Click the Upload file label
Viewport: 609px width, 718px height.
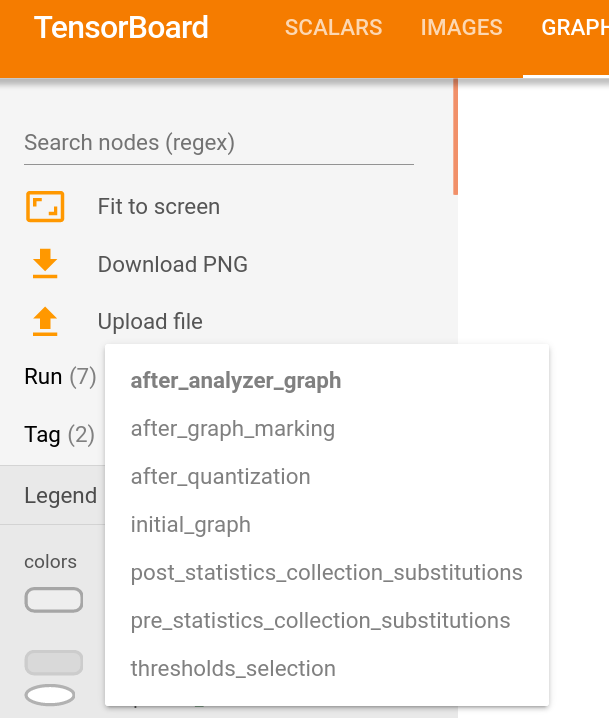(x=150, y=321)
